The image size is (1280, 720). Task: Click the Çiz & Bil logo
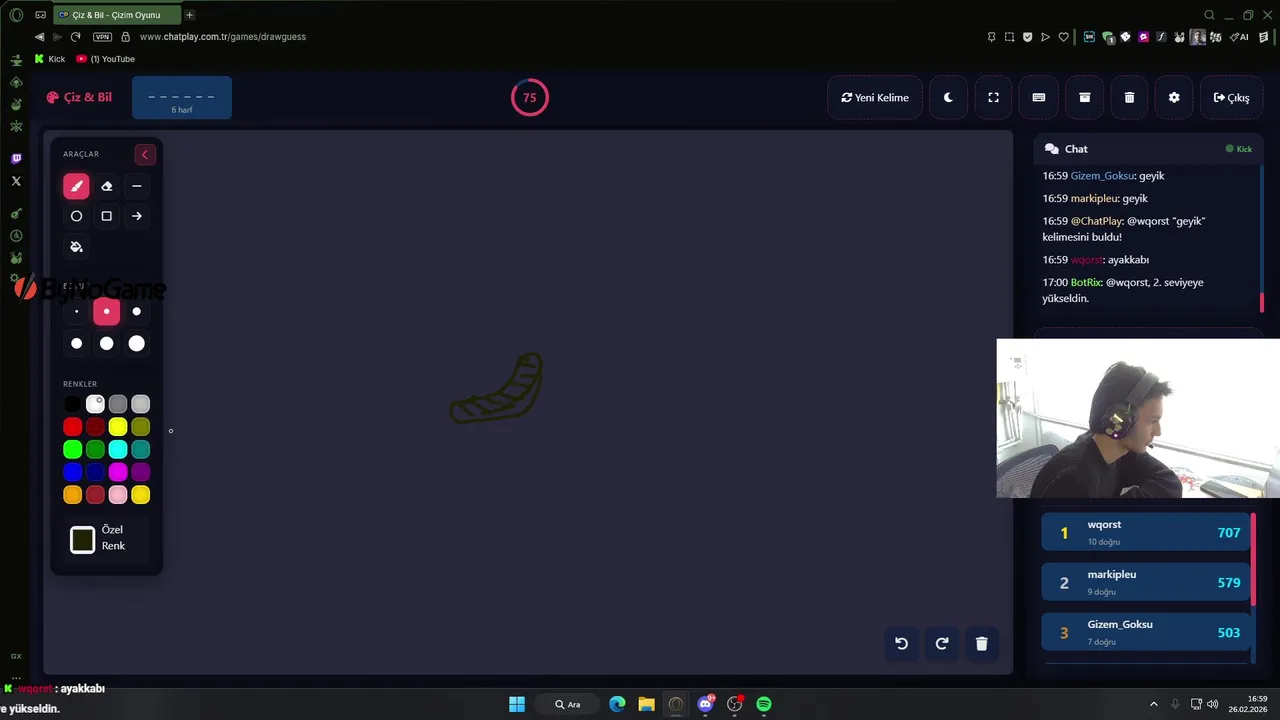click(x=80, y=97)
